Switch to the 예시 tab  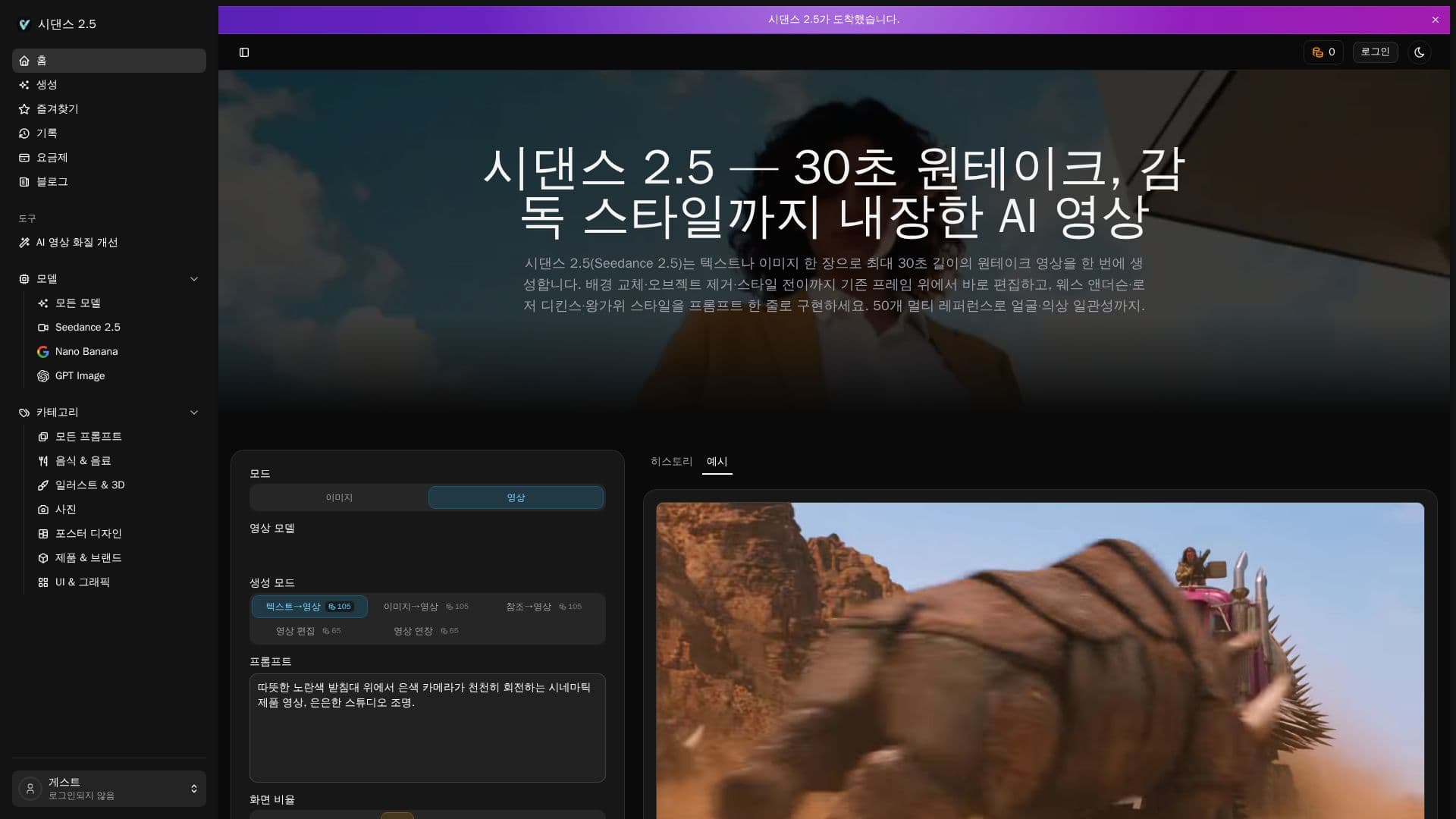(717, 462)
